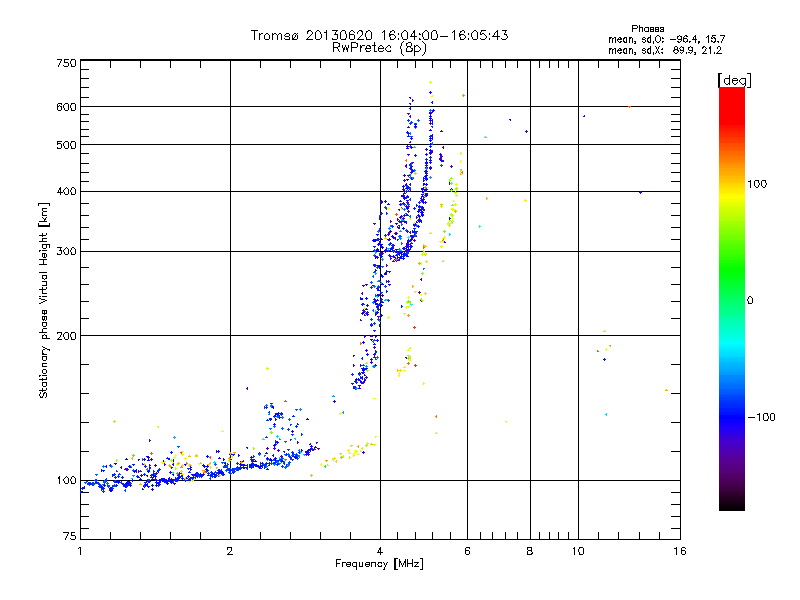Click the 'Frequency [MHz]' axis label

point(379,564)
